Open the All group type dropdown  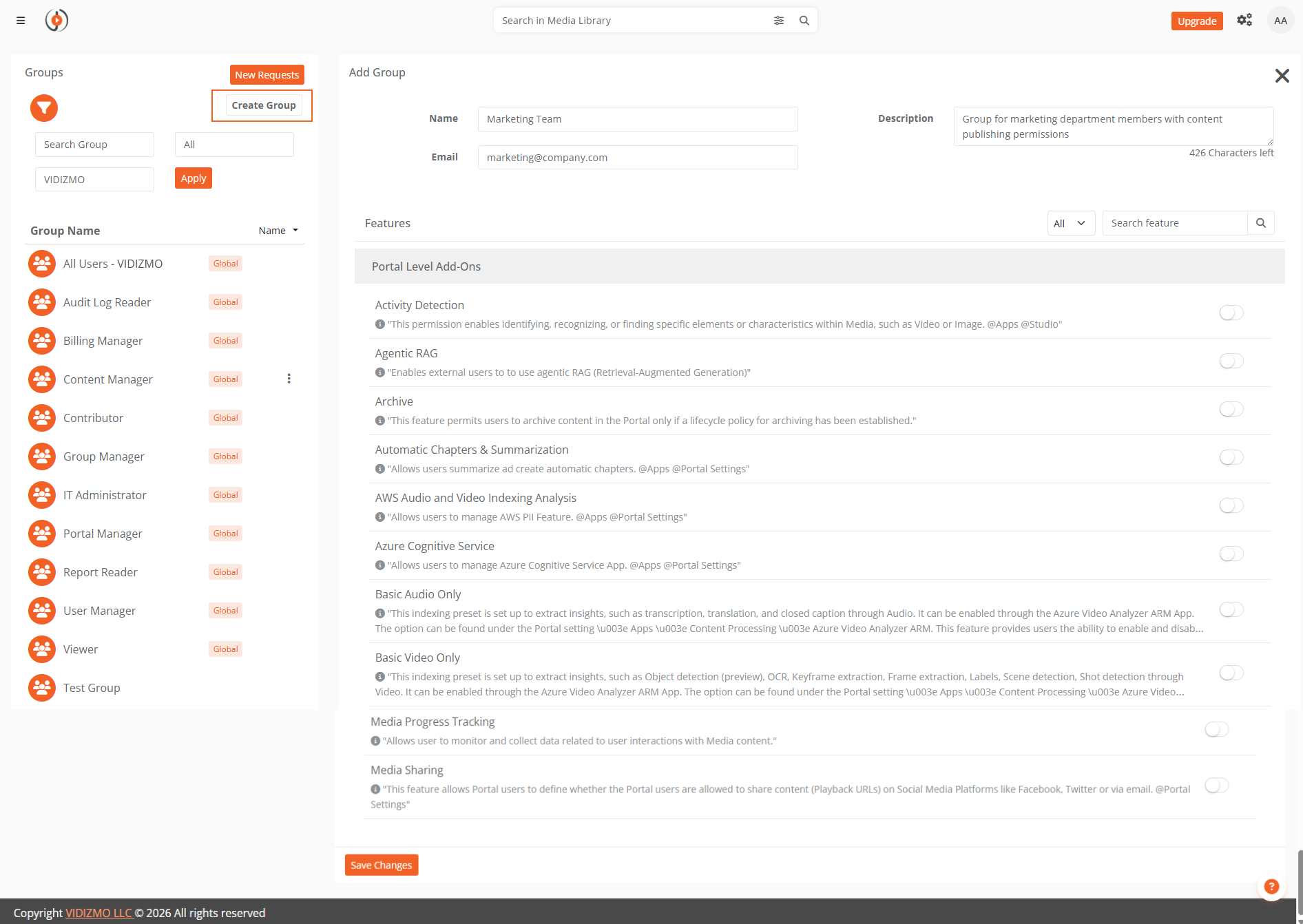pos(233,144)
